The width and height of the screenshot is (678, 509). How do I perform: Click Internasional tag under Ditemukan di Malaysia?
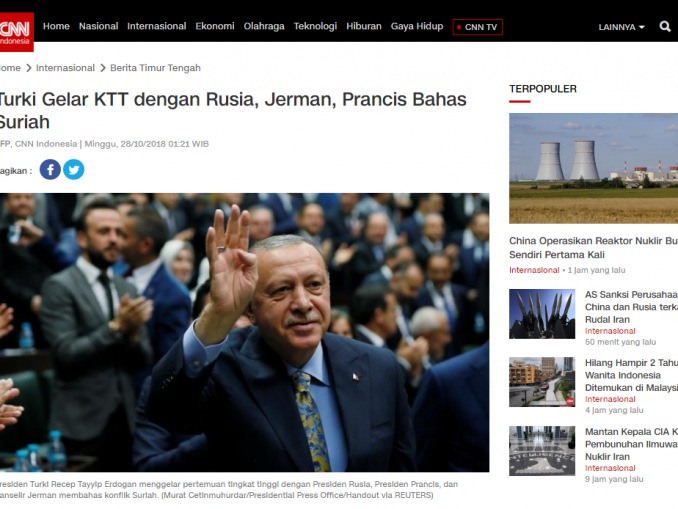pos(610,399)
